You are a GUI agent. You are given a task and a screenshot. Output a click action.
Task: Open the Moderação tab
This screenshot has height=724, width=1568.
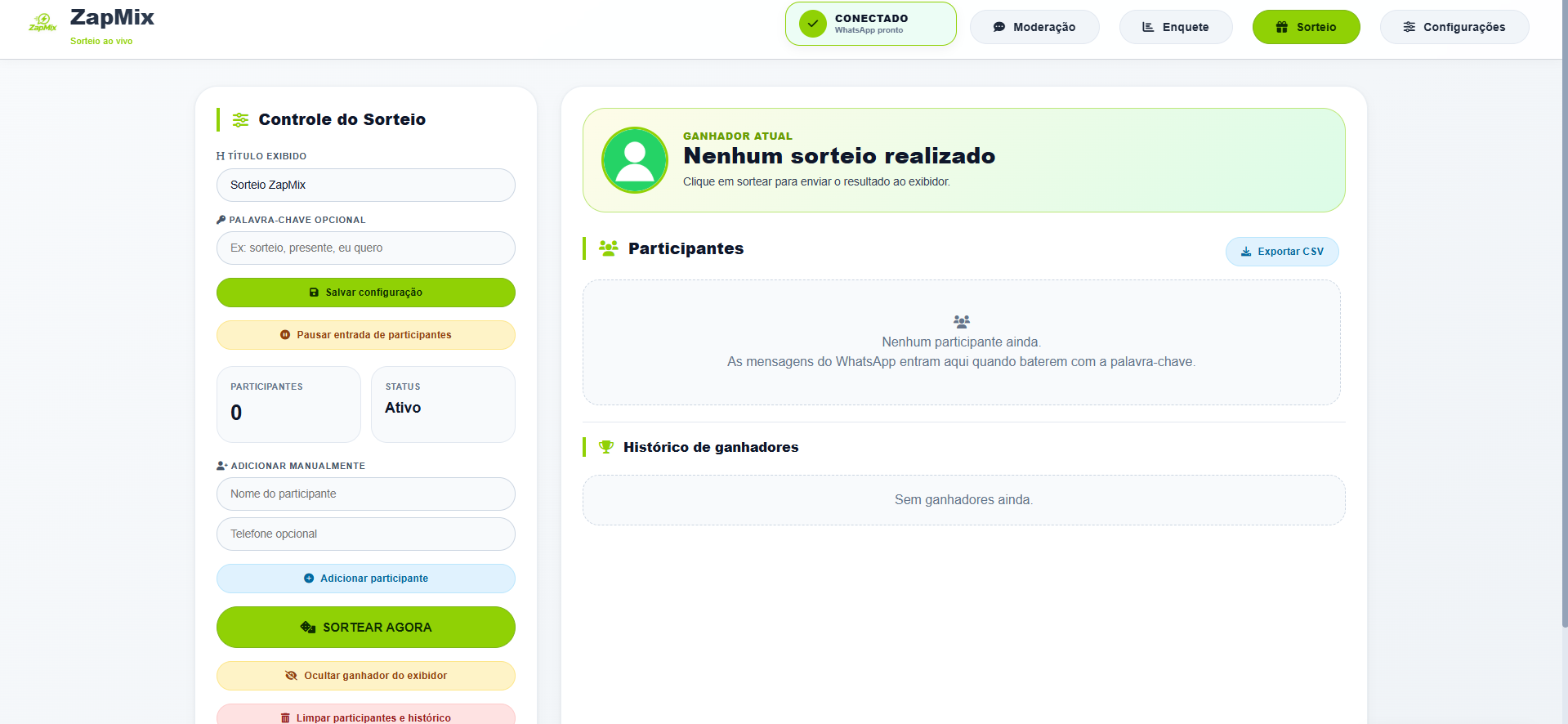1034,27
